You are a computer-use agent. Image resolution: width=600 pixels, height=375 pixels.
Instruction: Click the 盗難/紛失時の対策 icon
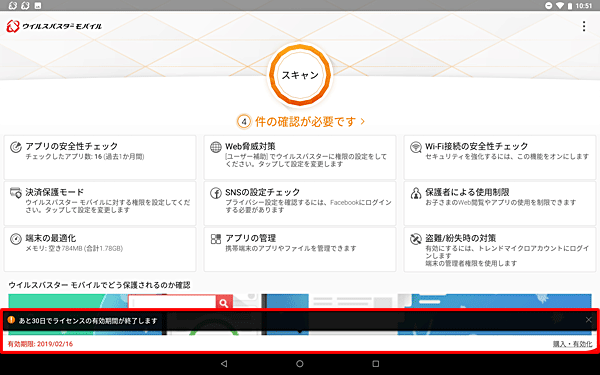(416, 239)
